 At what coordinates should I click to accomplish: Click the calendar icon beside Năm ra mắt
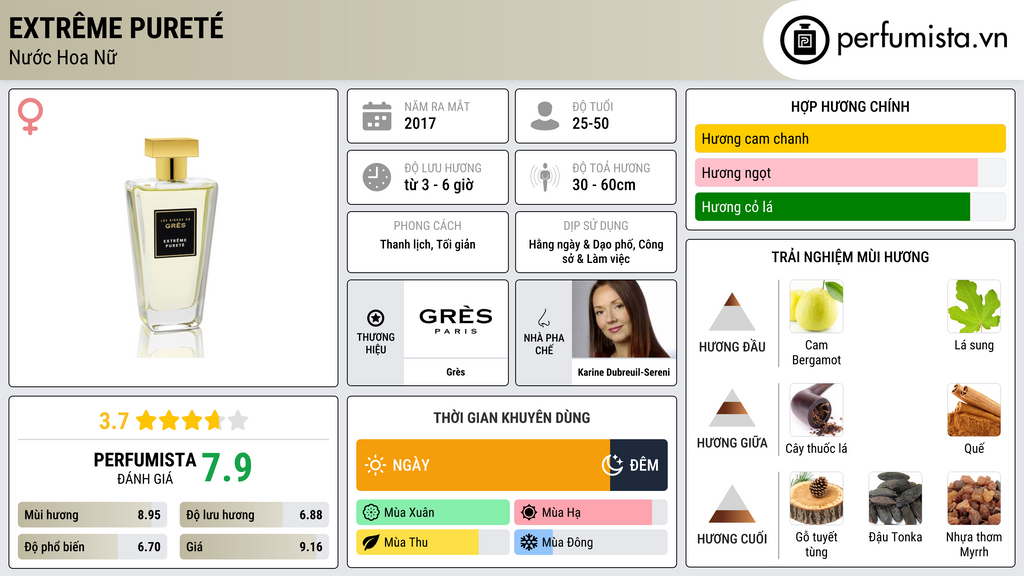[x=377, y=116]
